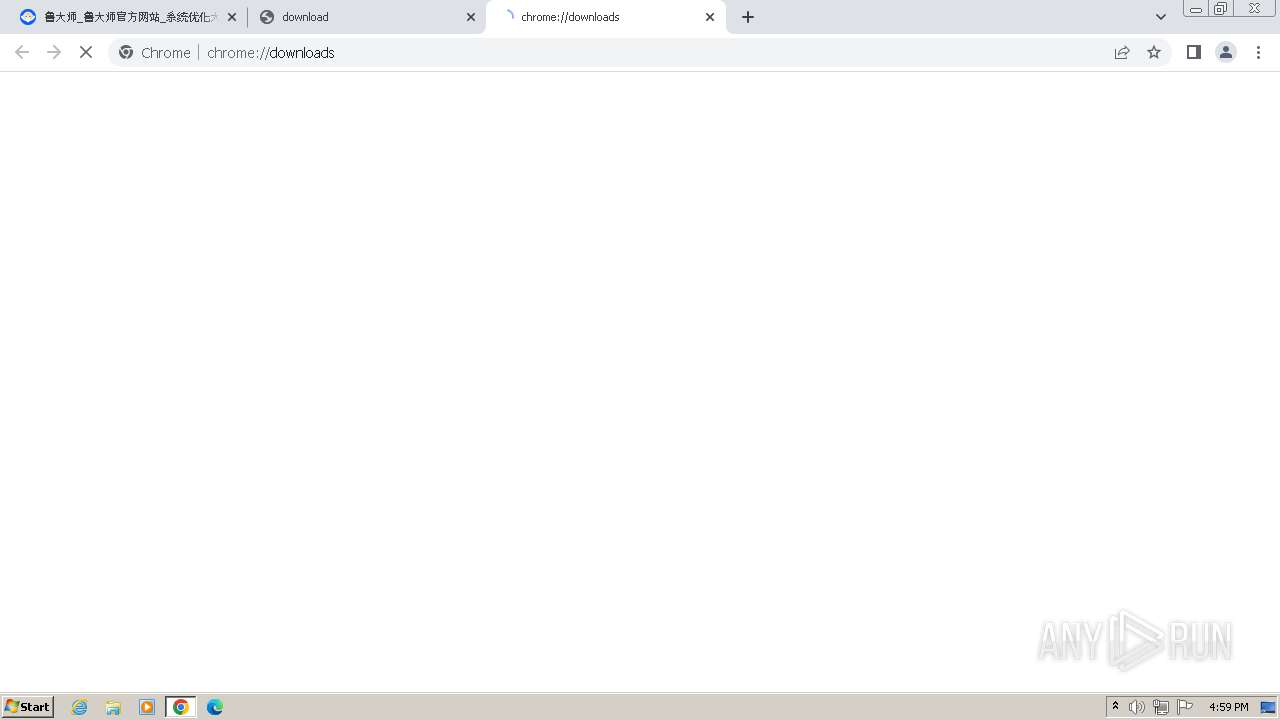This screenshot has width=1280, height=720.
Task: Bookmark this tab with star icon
Action: tap(1154, 52)
